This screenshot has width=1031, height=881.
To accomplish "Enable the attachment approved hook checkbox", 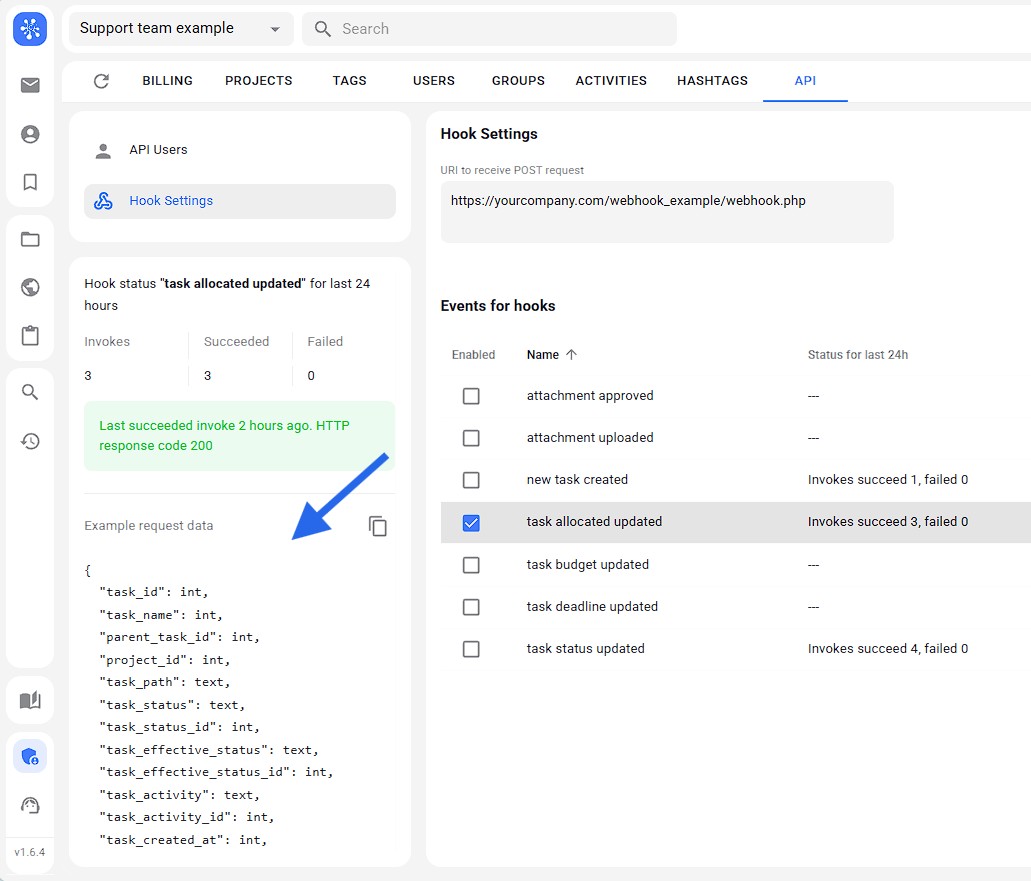I will (471, 396).
